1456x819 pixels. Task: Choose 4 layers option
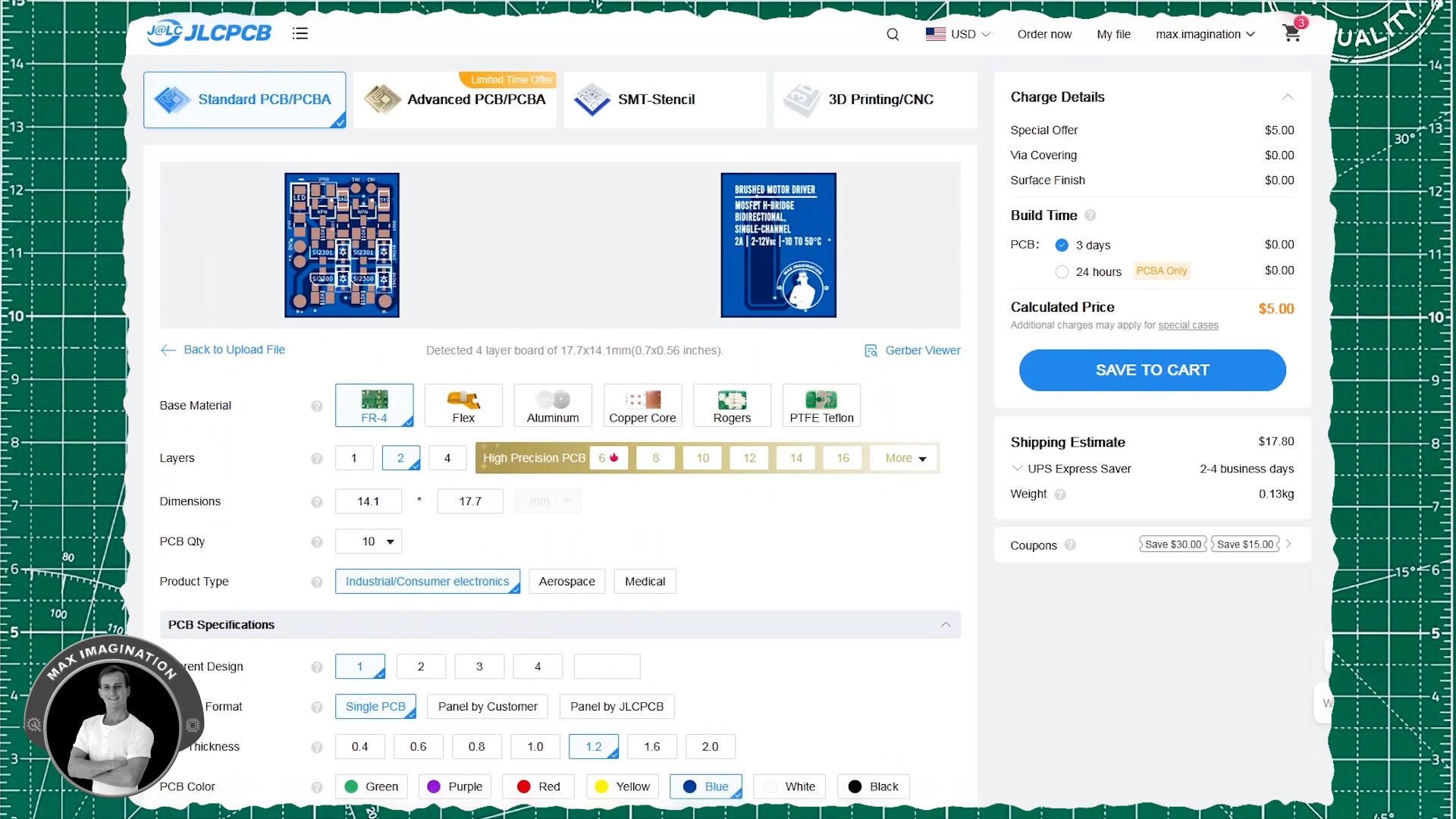click(447, 458)
